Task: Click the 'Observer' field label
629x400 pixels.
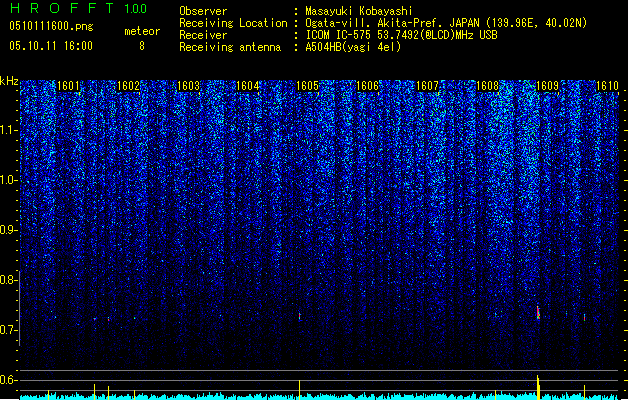Action: (x=203, y=11)
